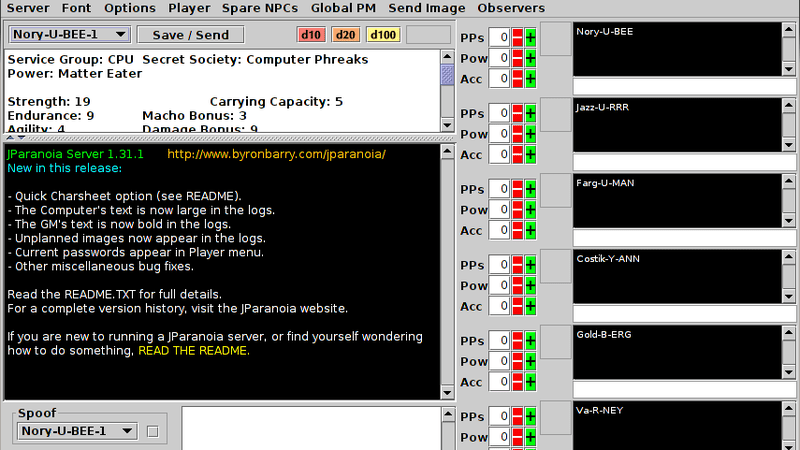Decrease Nory-U-BEE Acc with the red minus
The height and width of the screenshot is (450, 800).
pyautogui.click(x=517, y=79)
